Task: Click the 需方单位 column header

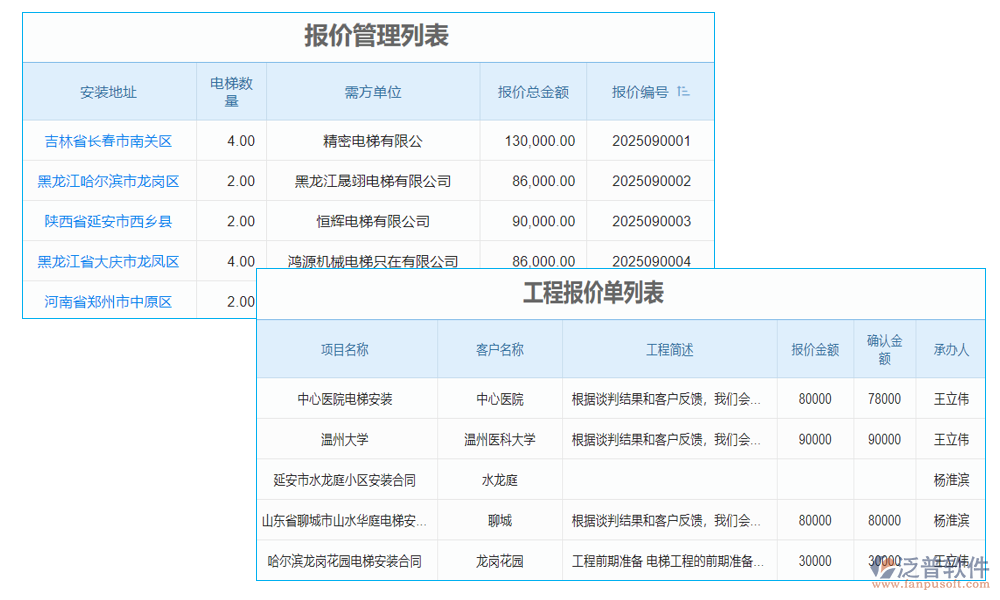Action: tap(373, 91)
